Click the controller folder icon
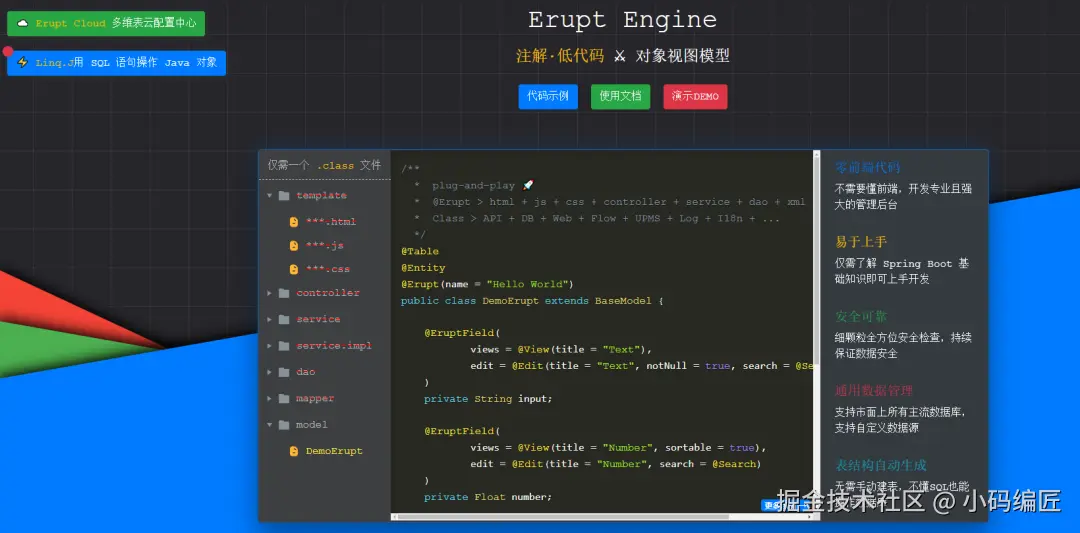The height and width of the screenshot is (533, 1080). coord(284,293)
